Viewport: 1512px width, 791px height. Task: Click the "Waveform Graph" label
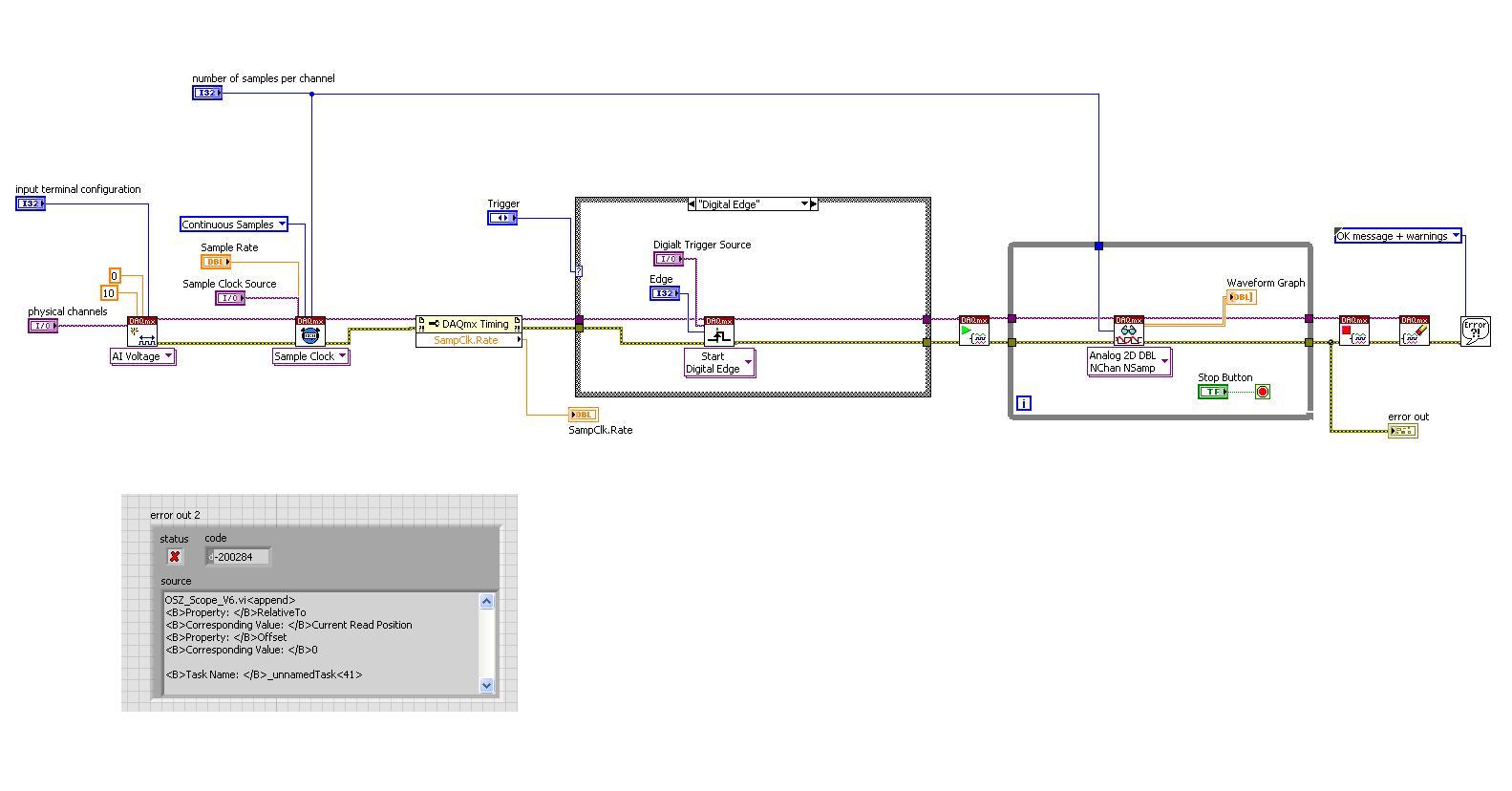(1266, 283)
